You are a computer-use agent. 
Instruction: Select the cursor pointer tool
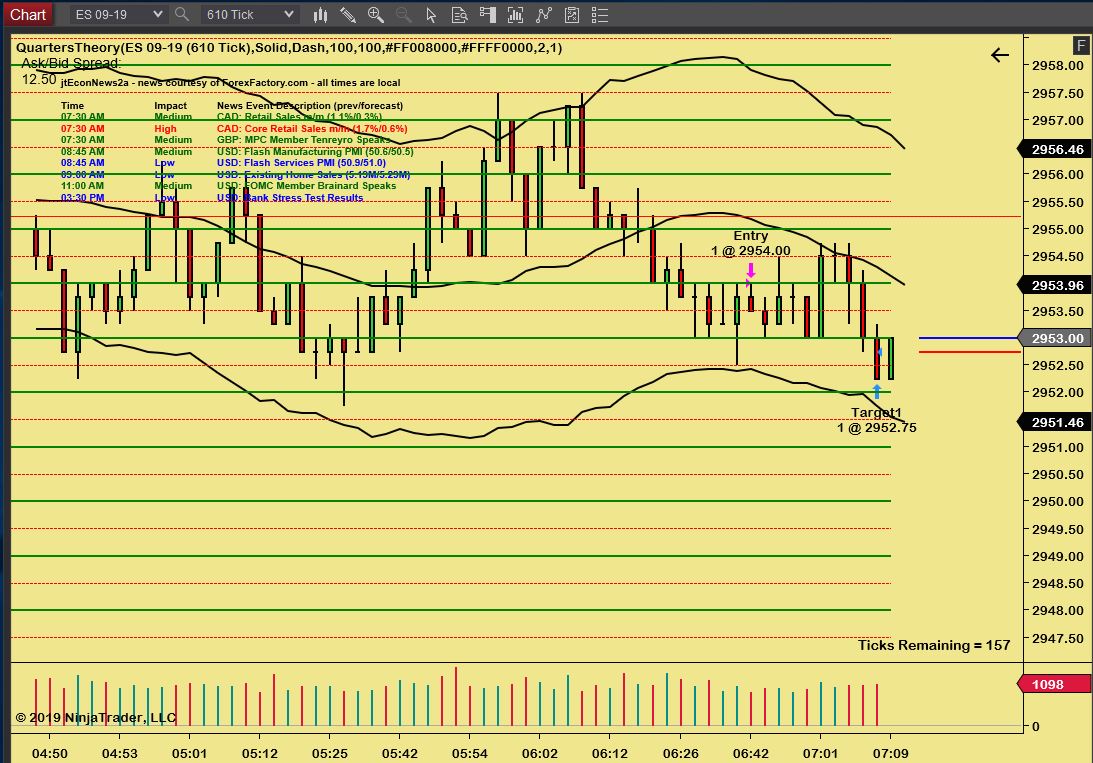pyautogui.click(x=431, y=15)
